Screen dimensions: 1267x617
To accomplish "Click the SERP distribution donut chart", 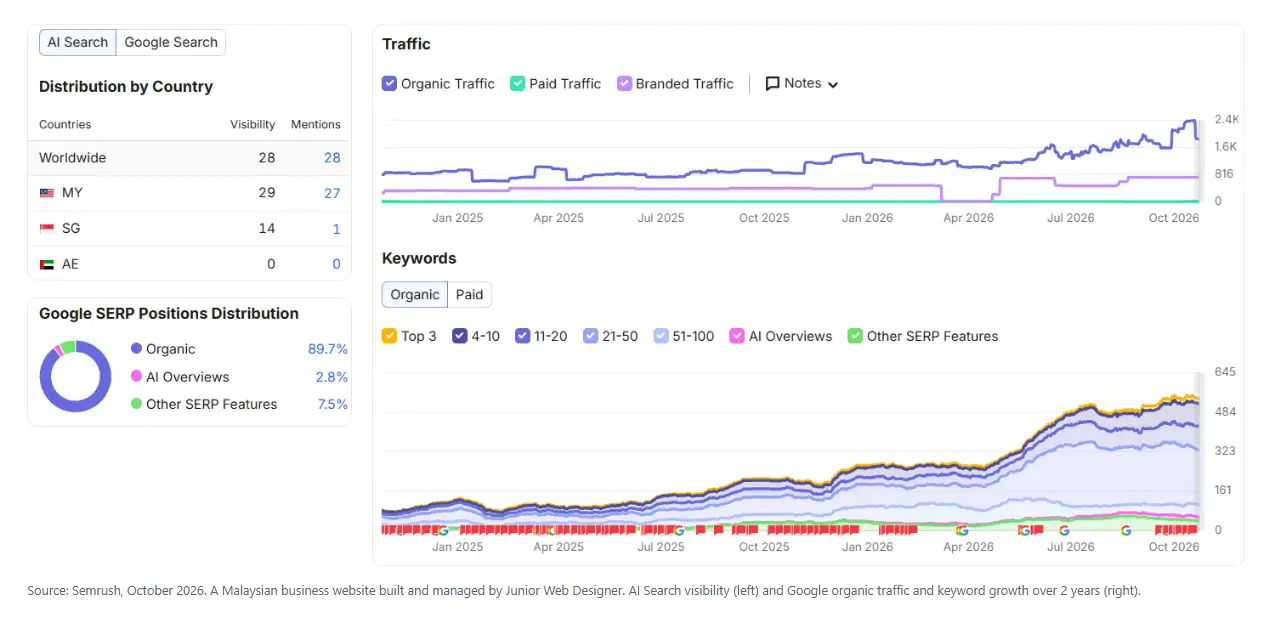I will (x=75, y=376).
